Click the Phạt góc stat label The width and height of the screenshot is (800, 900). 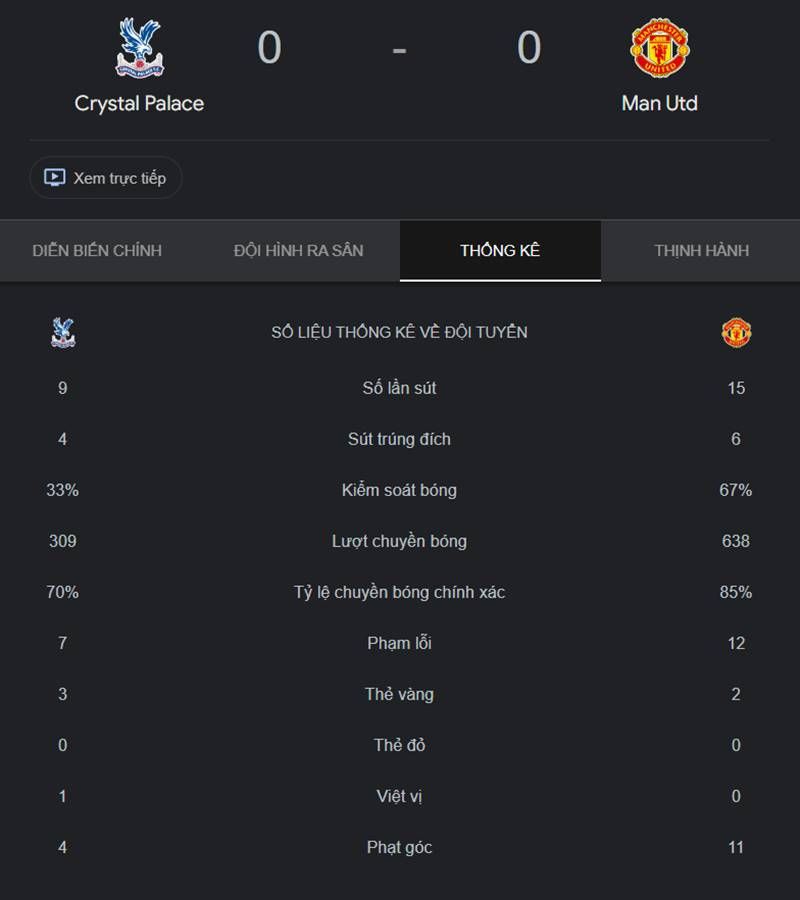tap(399, 848)
